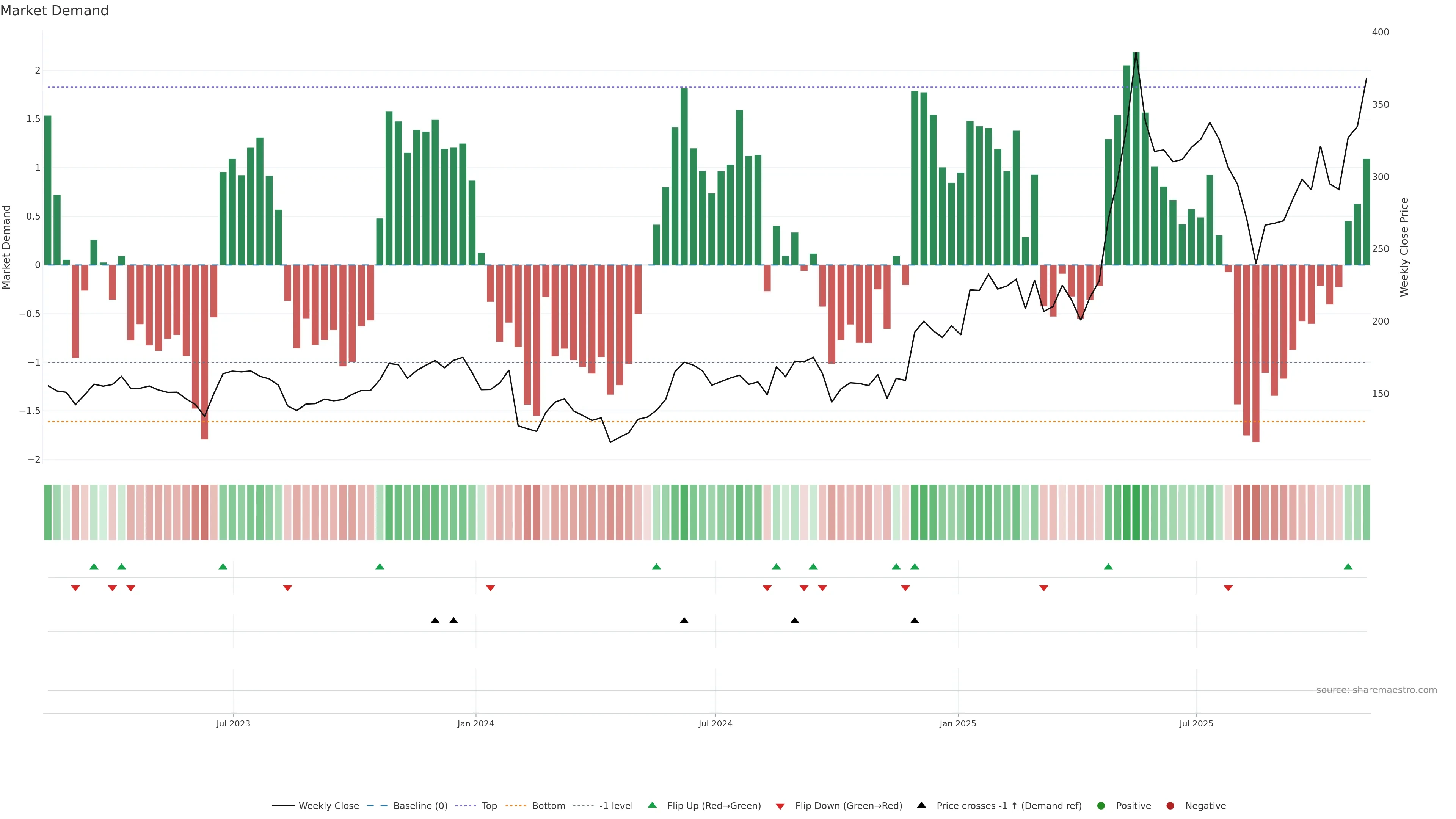The height and width of the screenshot is (819, 1456).
Task: Click the last green flip-up marker
Action: [1348, 566]
